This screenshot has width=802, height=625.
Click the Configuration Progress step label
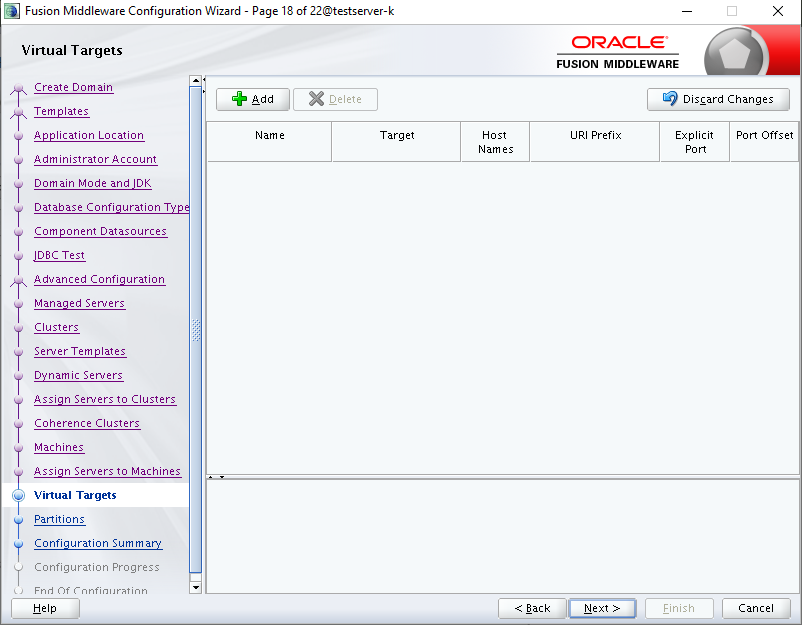tap(97, 568)
